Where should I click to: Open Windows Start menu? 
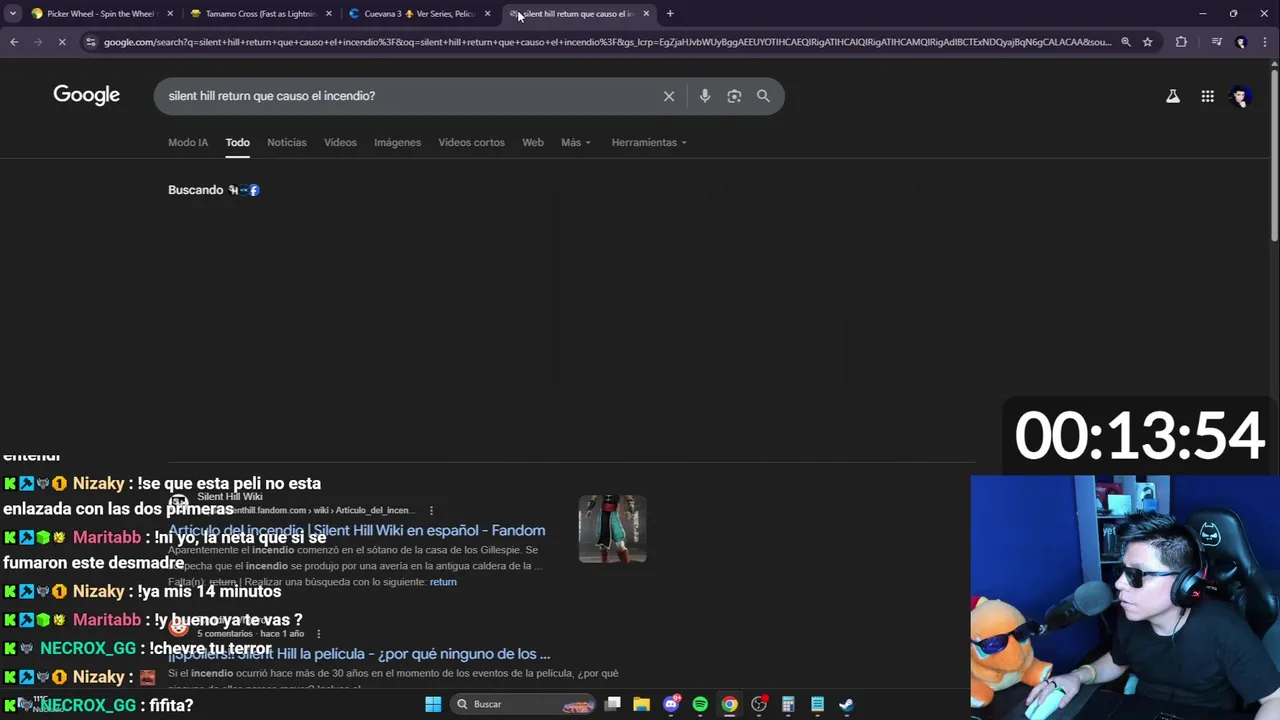tap(433, 704)
